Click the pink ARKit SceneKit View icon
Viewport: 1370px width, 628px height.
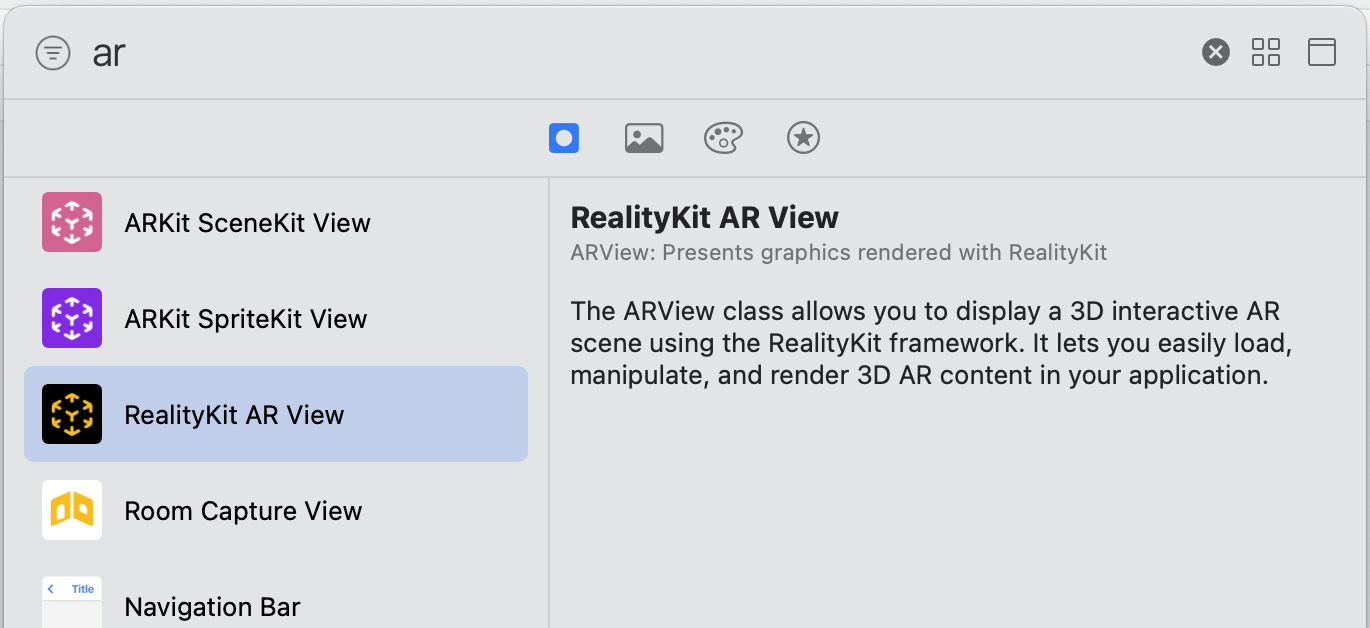(x=72, y=222)
